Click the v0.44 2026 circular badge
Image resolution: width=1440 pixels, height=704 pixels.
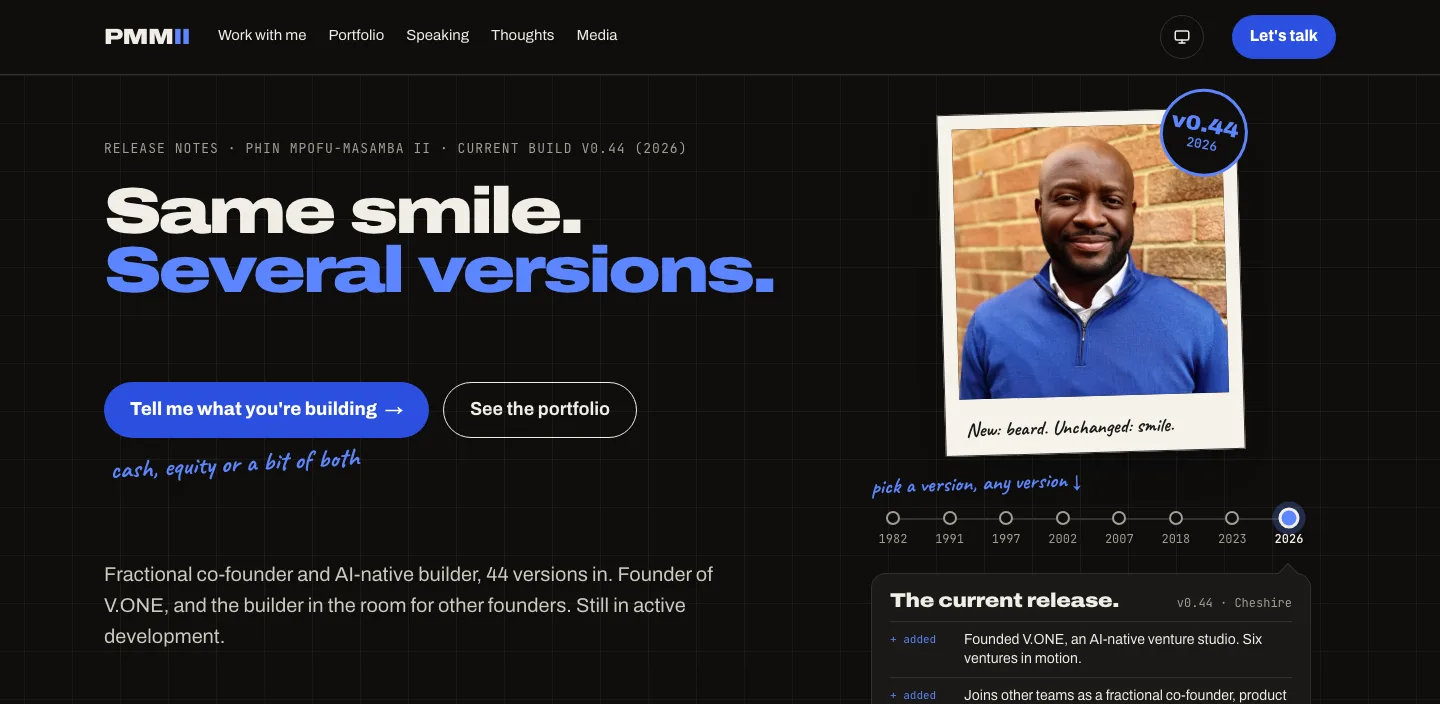pos(1203,133)
